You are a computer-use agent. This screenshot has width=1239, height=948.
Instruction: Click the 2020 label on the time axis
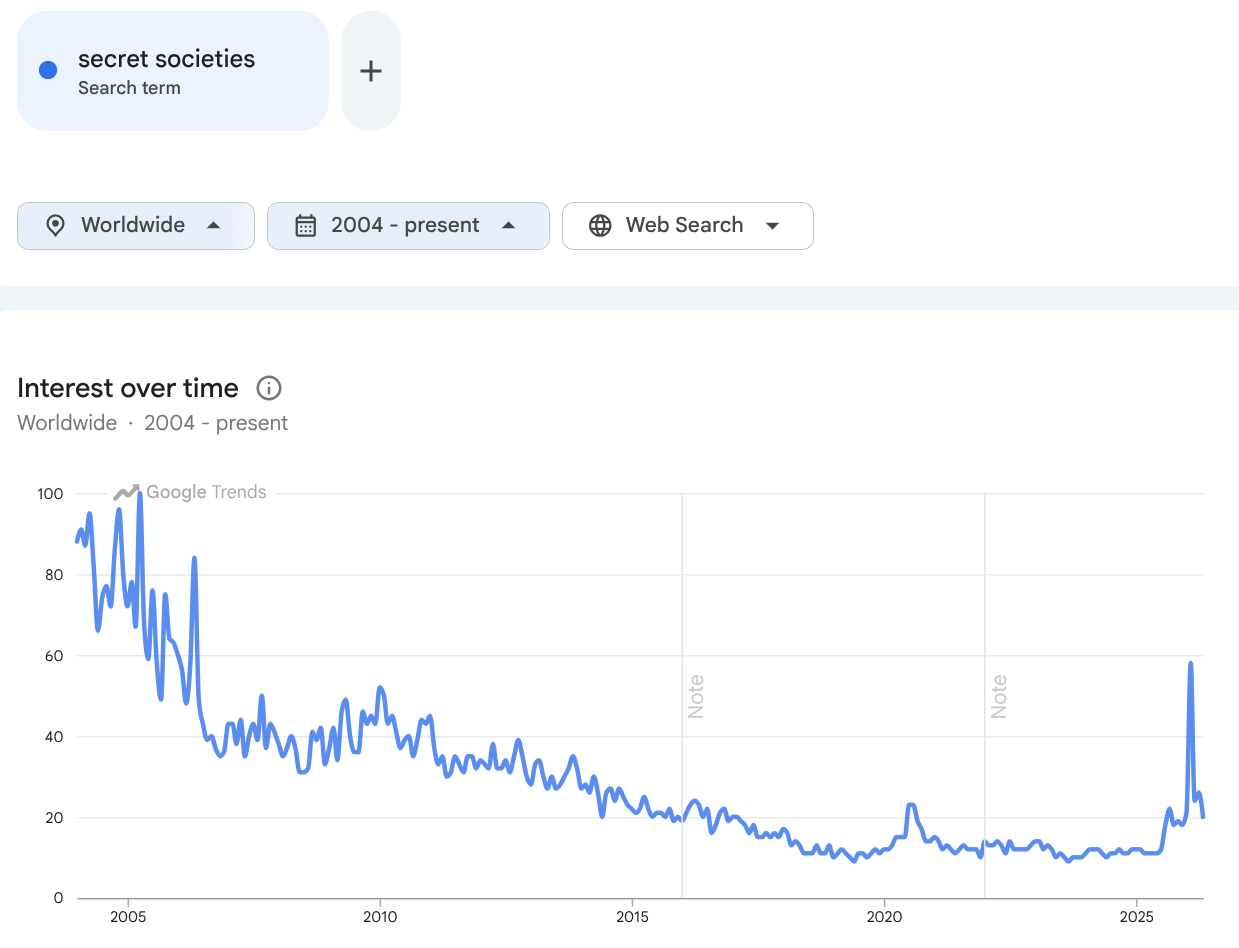click(884, 917)
